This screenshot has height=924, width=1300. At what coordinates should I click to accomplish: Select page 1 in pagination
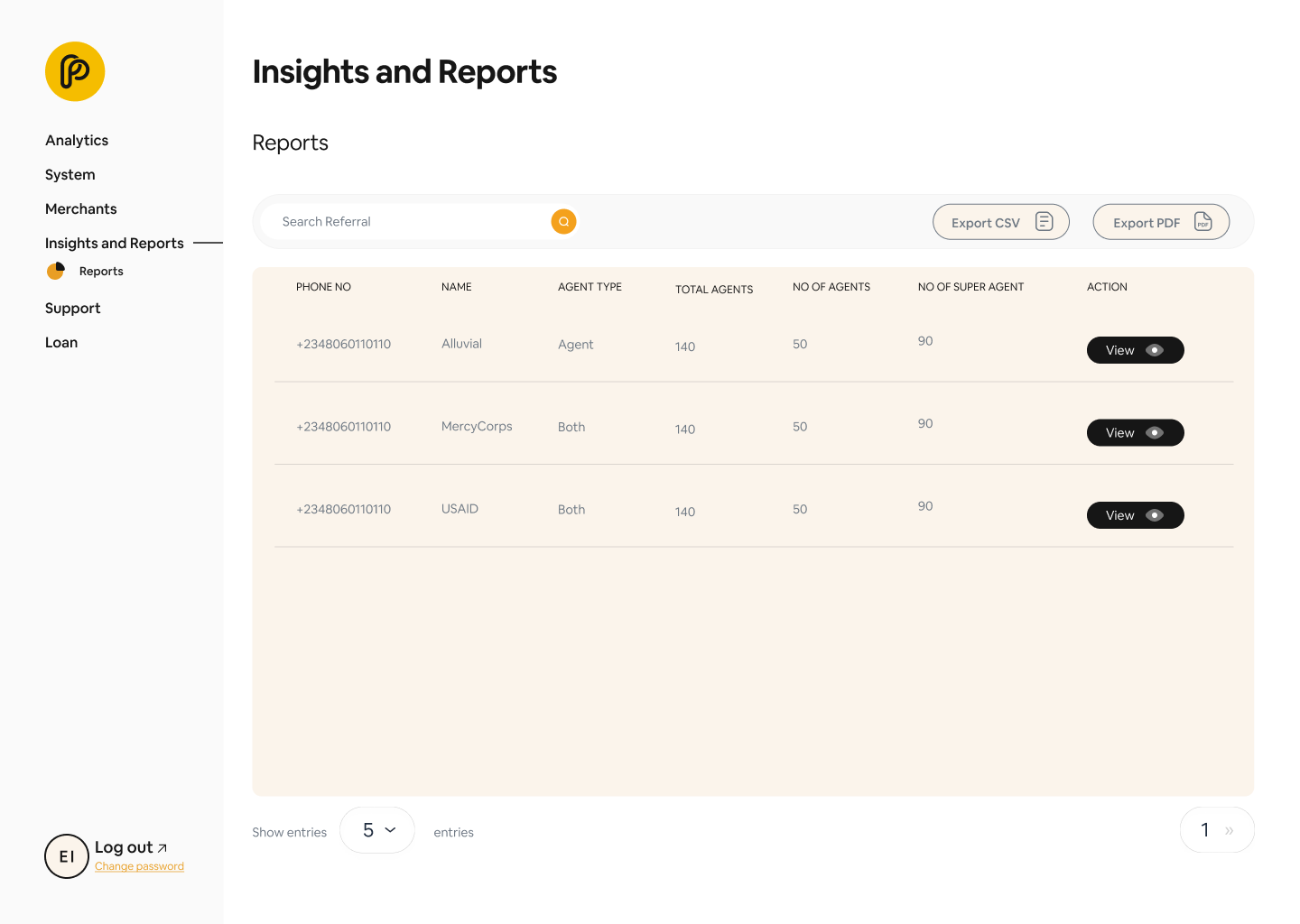[x=1205, y=830]
